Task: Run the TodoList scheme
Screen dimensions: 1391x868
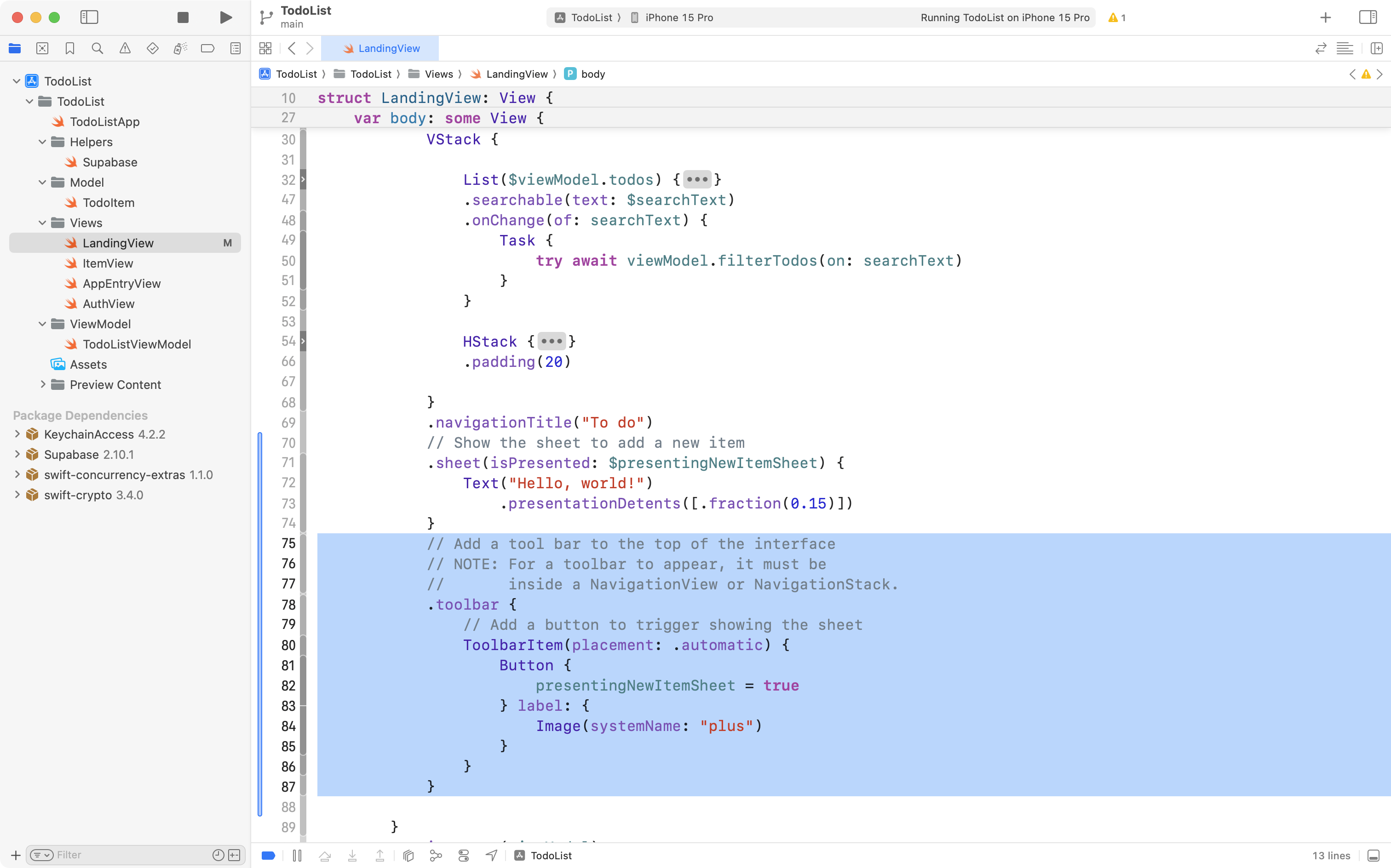Action: (225, 17)
